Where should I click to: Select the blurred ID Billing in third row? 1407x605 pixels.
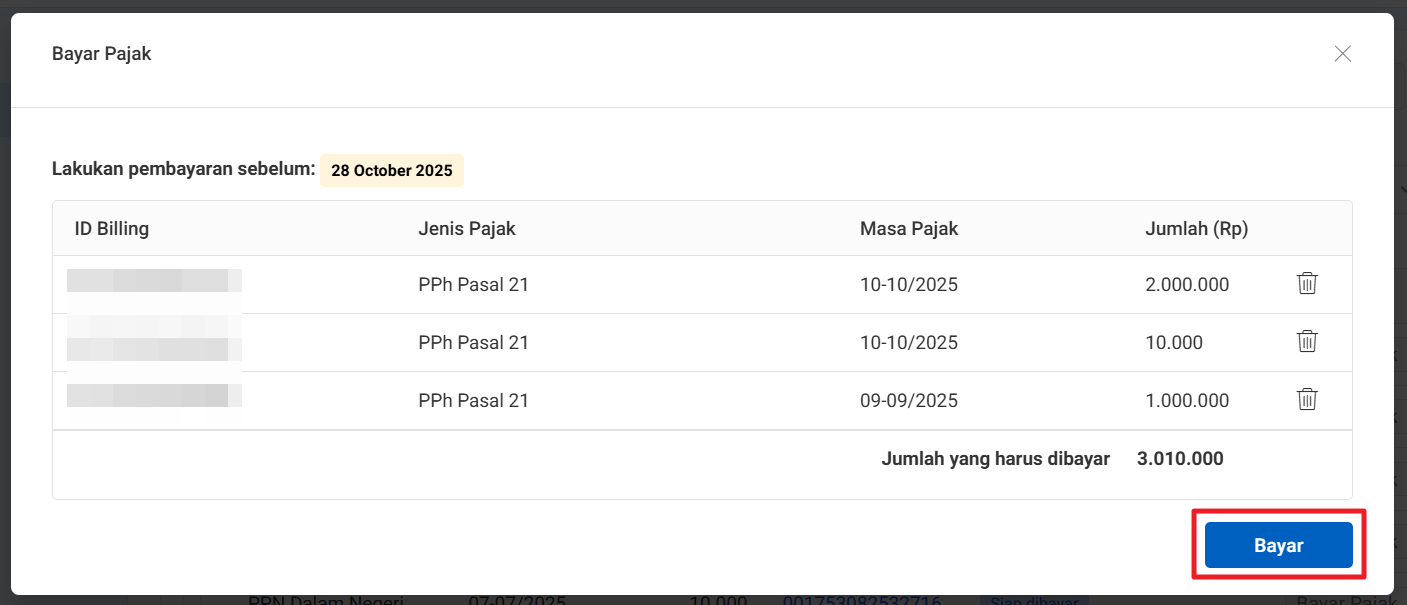click(154, 395)
